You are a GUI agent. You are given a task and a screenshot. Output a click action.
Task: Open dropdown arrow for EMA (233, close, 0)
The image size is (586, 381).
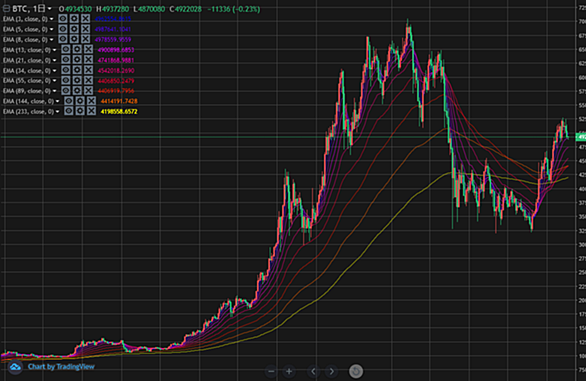click(58, 111)
